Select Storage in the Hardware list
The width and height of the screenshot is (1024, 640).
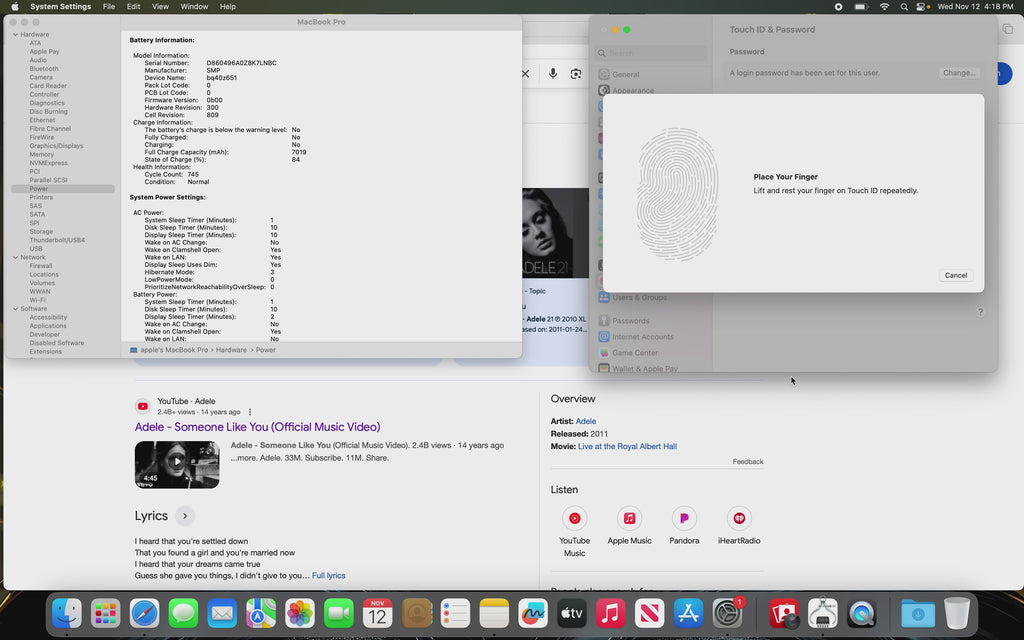[41, 232]
